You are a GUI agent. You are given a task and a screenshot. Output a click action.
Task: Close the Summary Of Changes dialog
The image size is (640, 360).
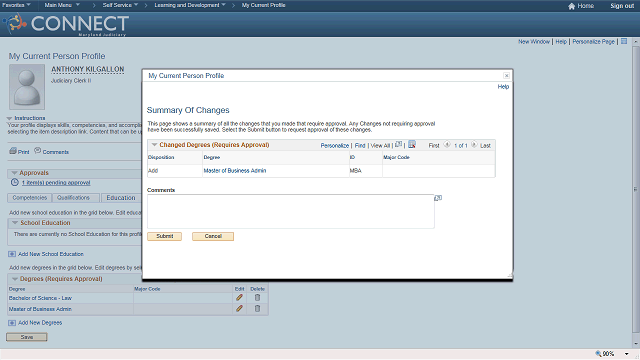(x=506, y=76)
